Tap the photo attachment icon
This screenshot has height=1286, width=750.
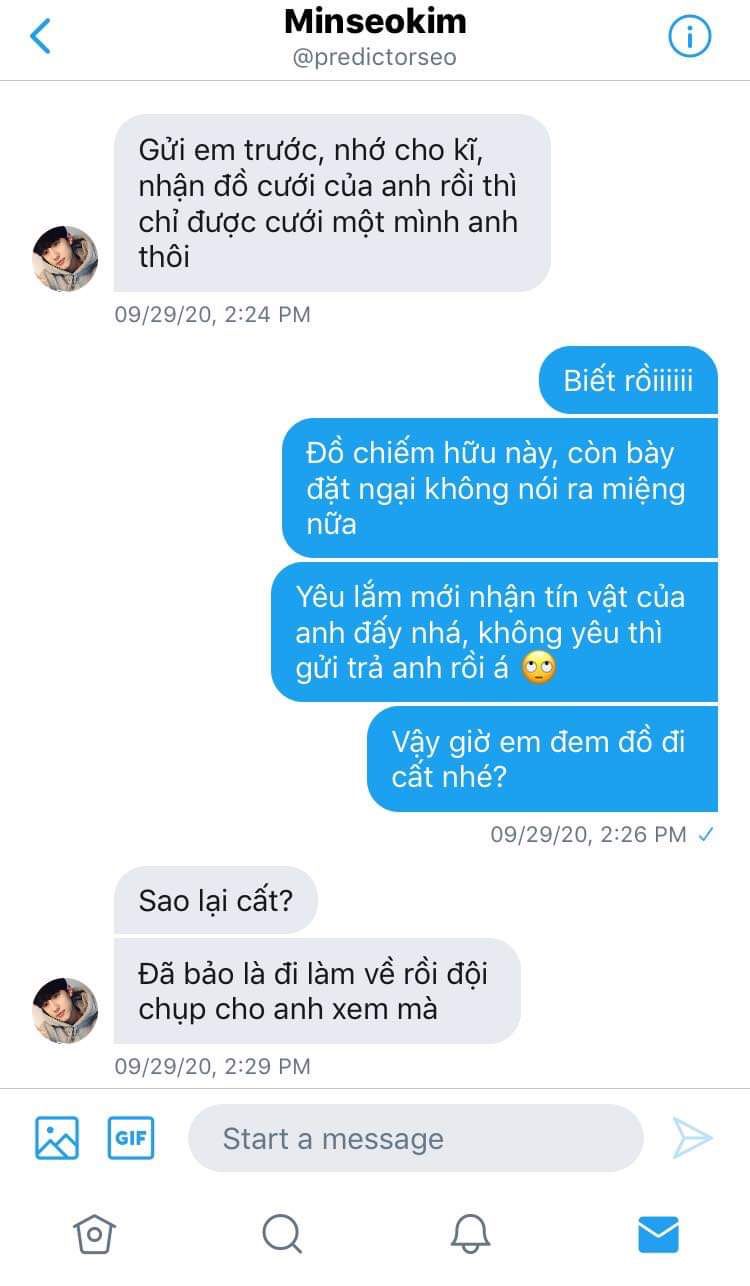click(x=57, y=1138)
